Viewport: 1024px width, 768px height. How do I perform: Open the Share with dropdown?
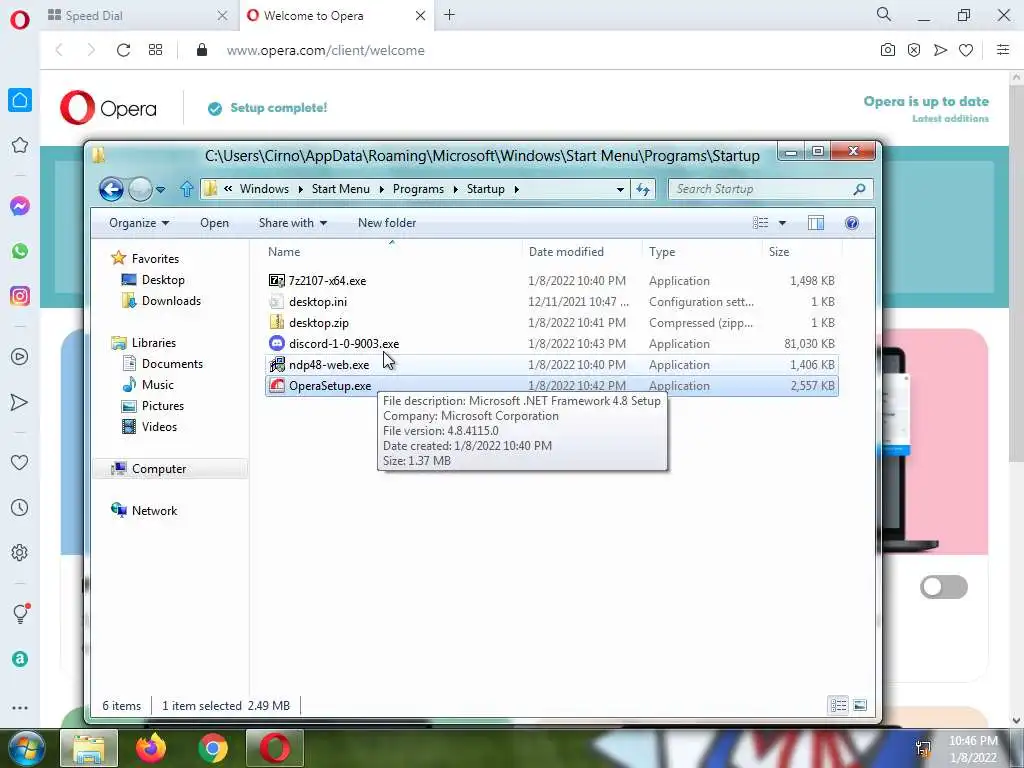293,223
